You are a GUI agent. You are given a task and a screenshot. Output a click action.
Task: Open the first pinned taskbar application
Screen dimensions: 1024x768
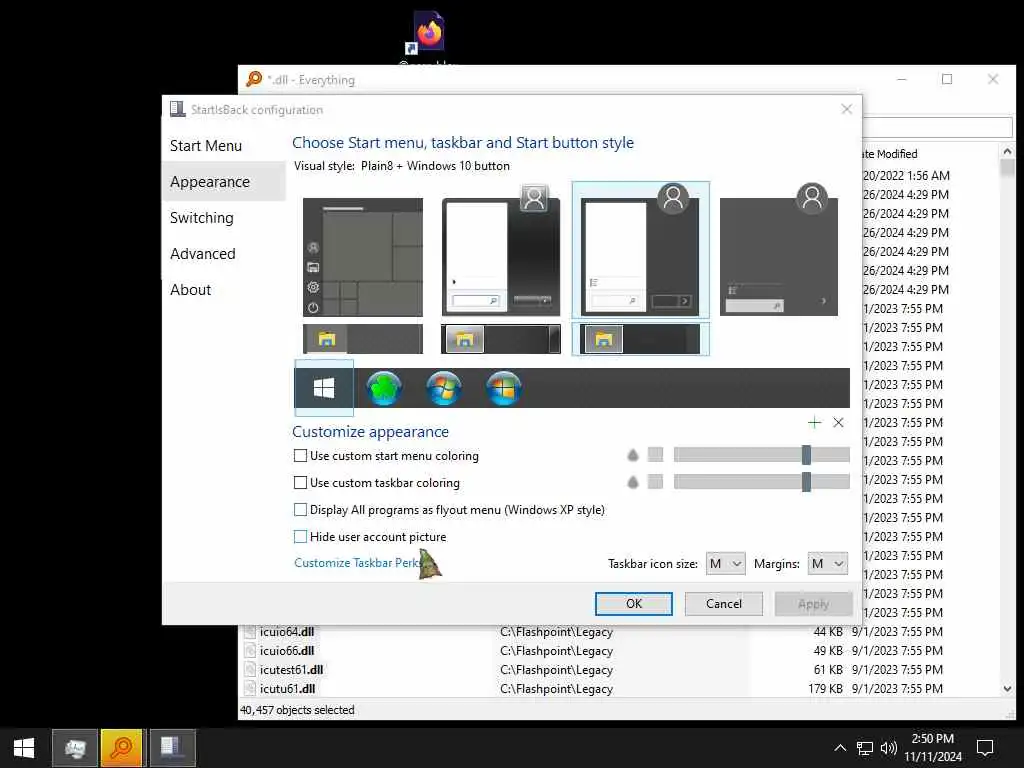pyautogui.click(x=75, y=748)
